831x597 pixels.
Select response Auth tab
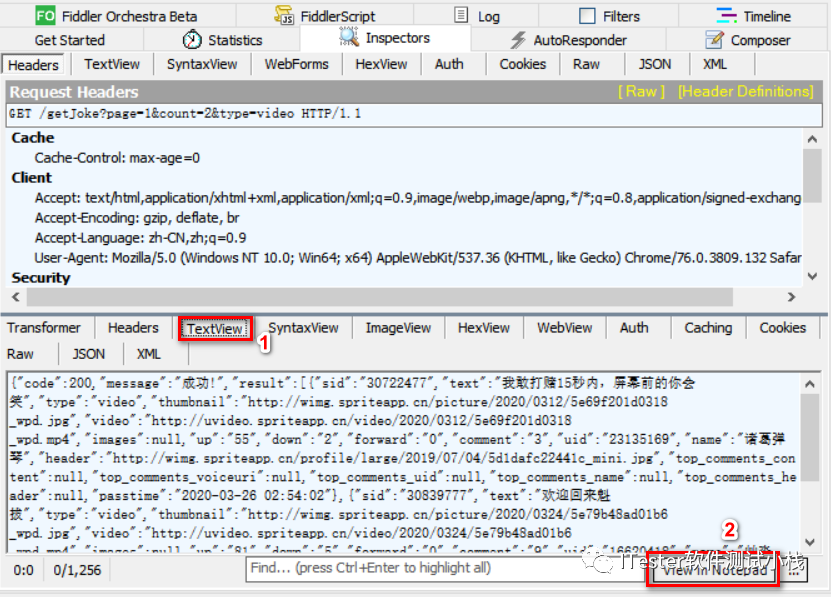tap(634, 328)
